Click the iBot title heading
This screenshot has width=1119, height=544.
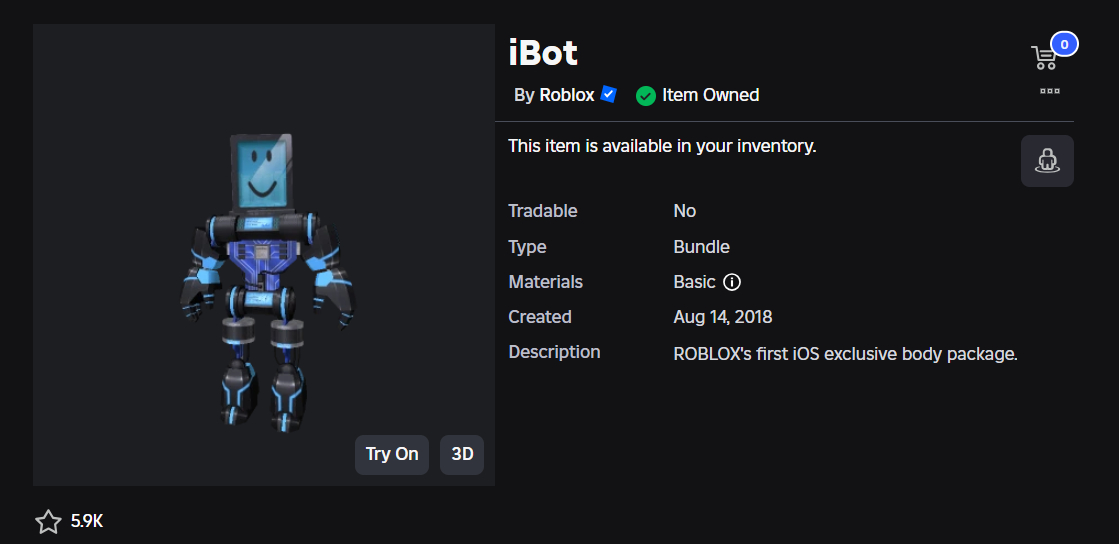click(543, 53)
